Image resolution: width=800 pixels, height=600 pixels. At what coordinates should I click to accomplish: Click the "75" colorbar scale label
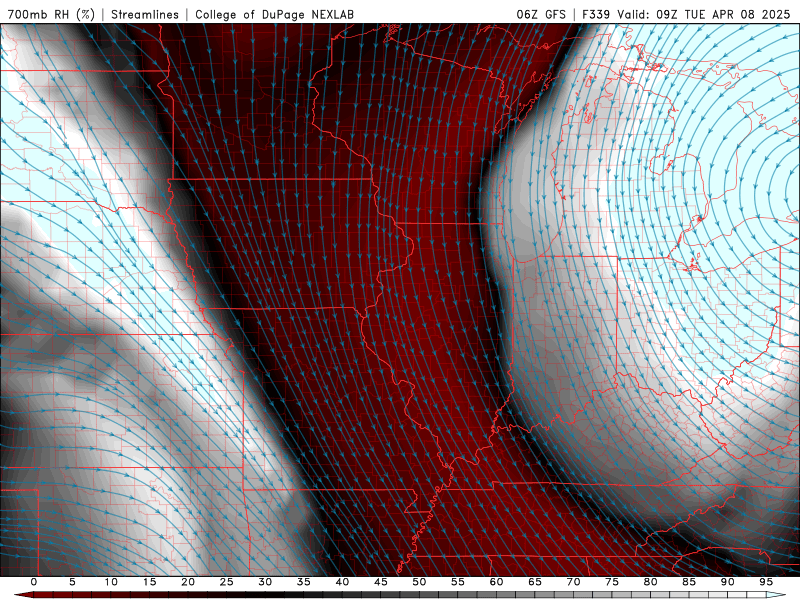(612, 582)
